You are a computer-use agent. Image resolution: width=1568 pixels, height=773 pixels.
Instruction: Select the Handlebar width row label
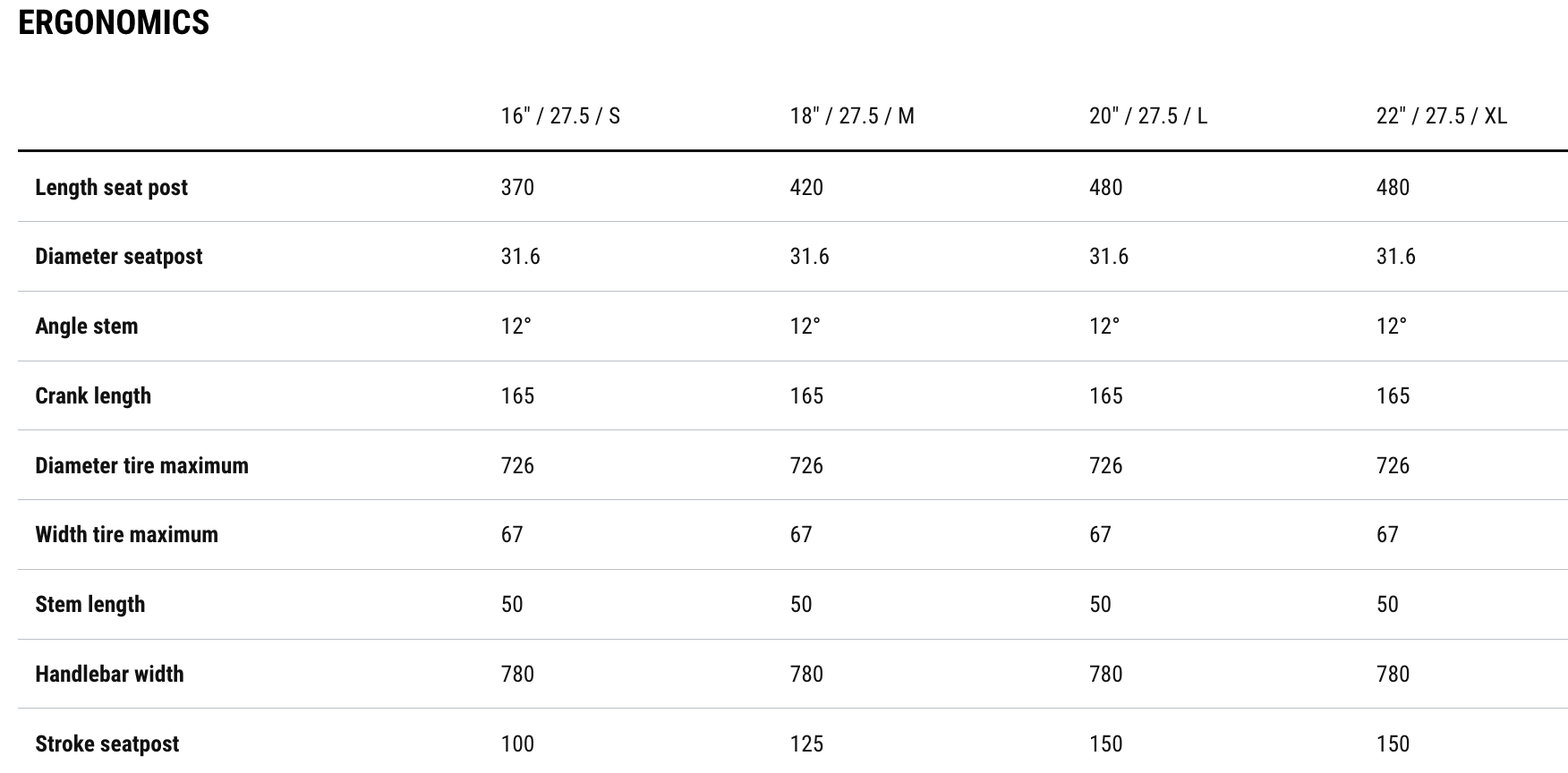110,675
